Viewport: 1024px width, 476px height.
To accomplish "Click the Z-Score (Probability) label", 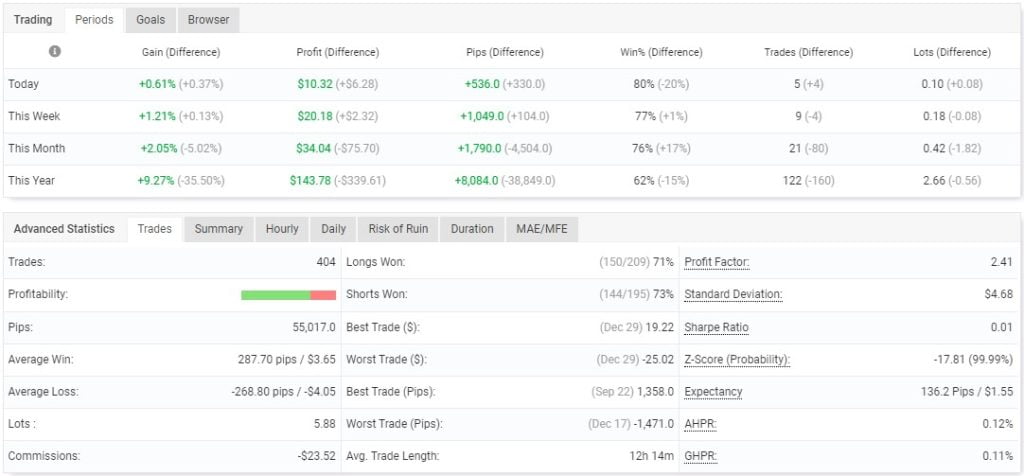I will [736, 359].
